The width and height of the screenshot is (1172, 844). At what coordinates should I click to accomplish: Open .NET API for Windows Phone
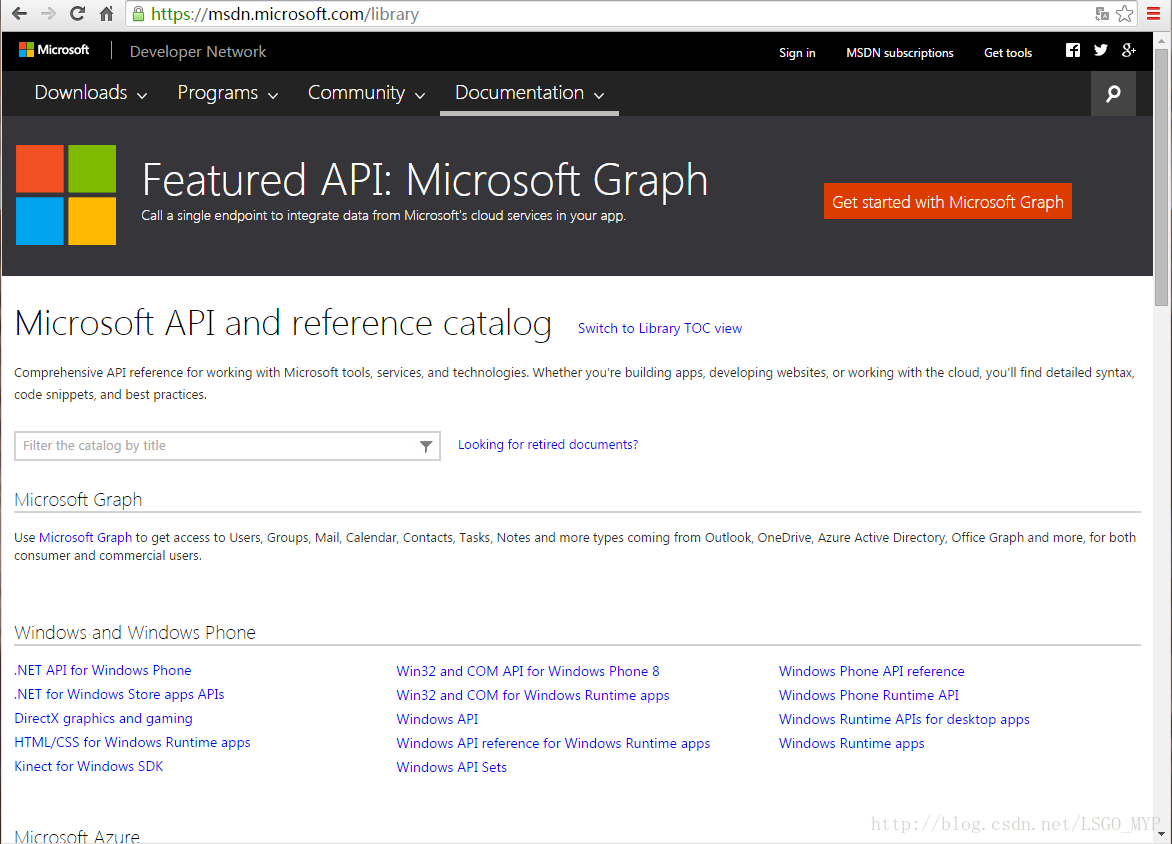(102, 671)
